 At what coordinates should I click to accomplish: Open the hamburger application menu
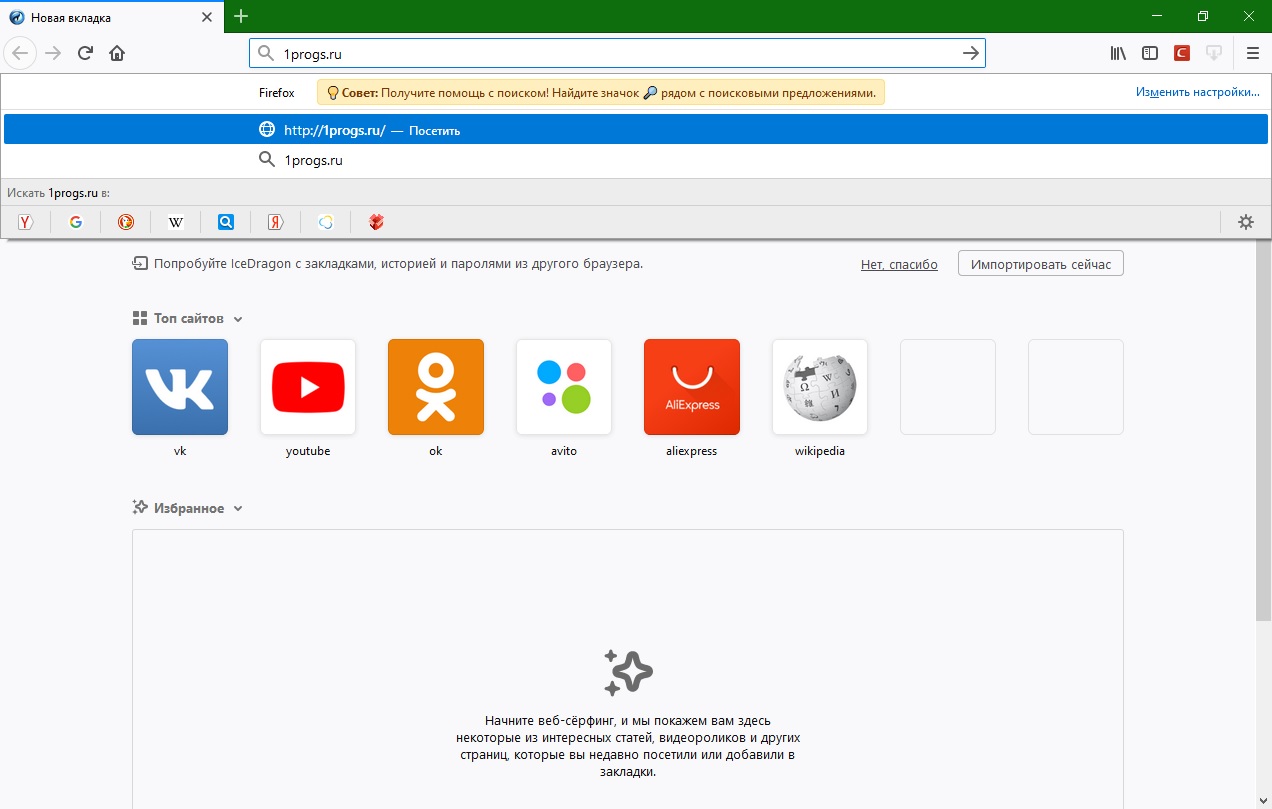[1252, 53]
